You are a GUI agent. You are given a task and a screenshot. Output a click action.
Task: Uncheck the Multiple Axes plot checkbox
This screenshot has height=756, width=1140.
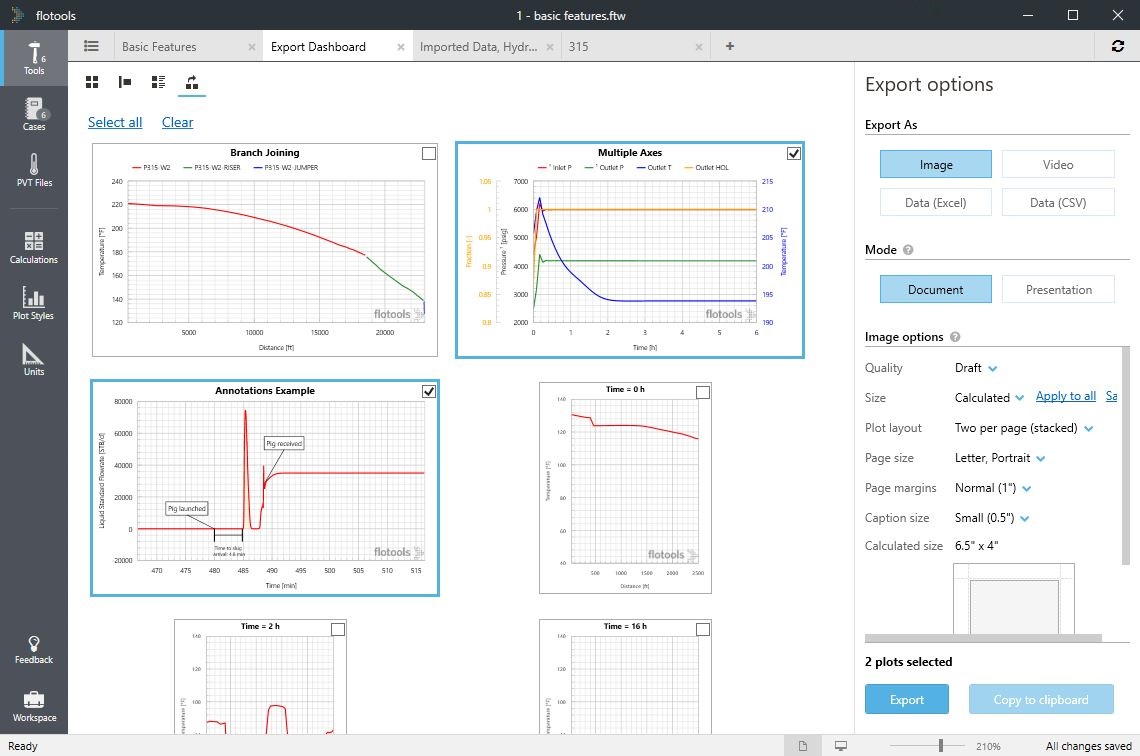coord(794,153)
